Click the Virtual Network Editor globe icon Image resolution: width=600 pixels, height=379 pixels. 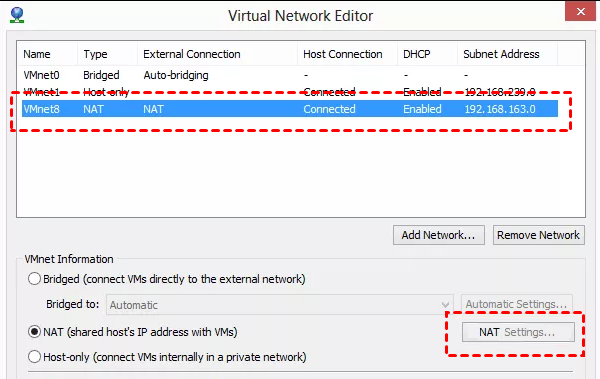tap(17, 15)
